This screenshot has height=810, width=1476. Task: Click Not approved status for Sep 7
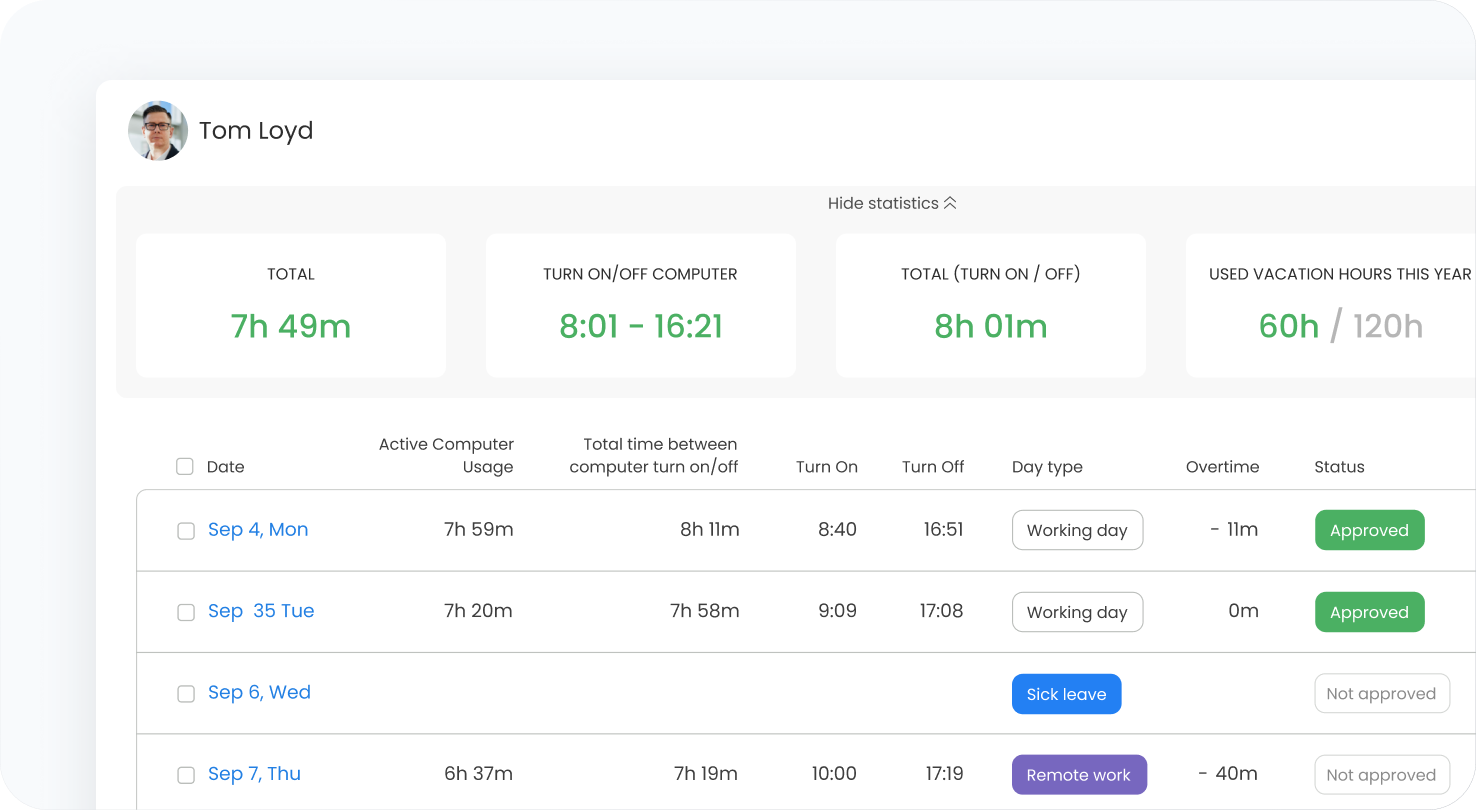click(1381, 775)
